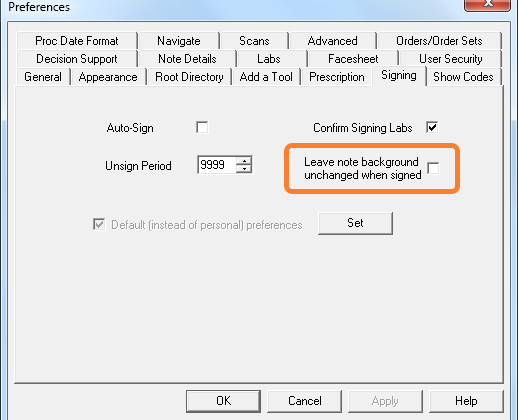Viewport: 518px width, 420px height.
Task: Check Leave note background unchanged when signed
Action: point(433,168)
